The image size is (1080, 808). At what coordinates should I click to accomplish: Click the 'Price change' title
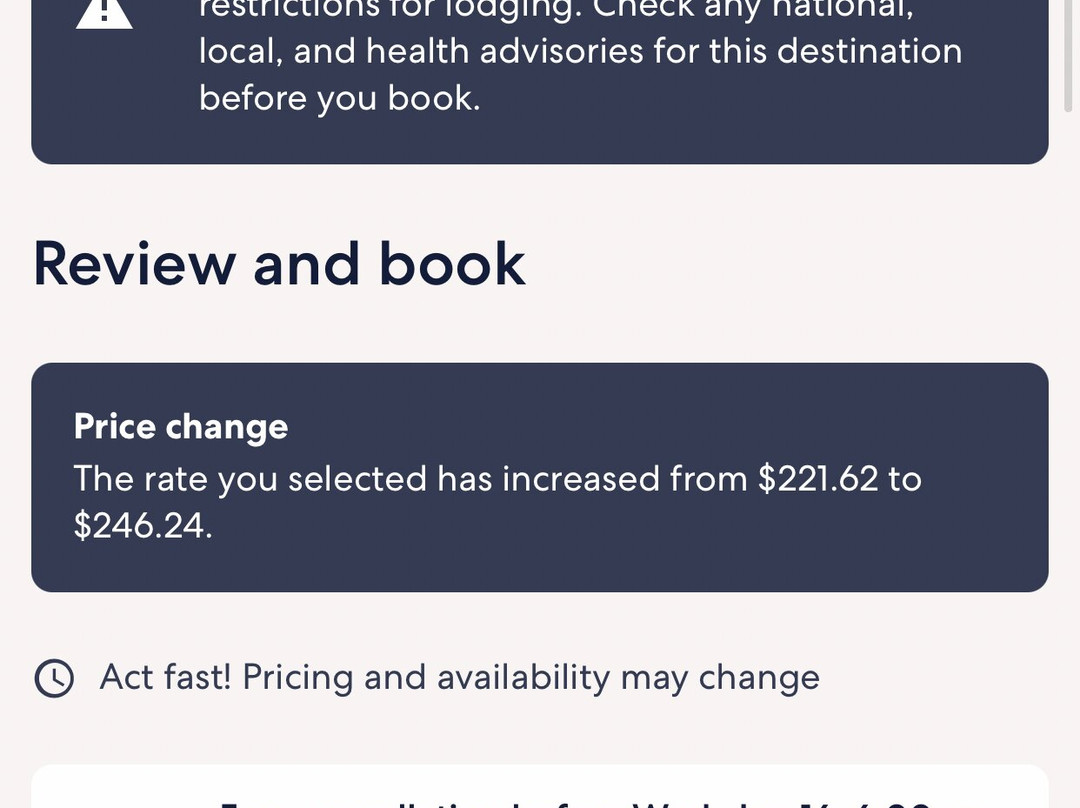(x=181, y=427)
